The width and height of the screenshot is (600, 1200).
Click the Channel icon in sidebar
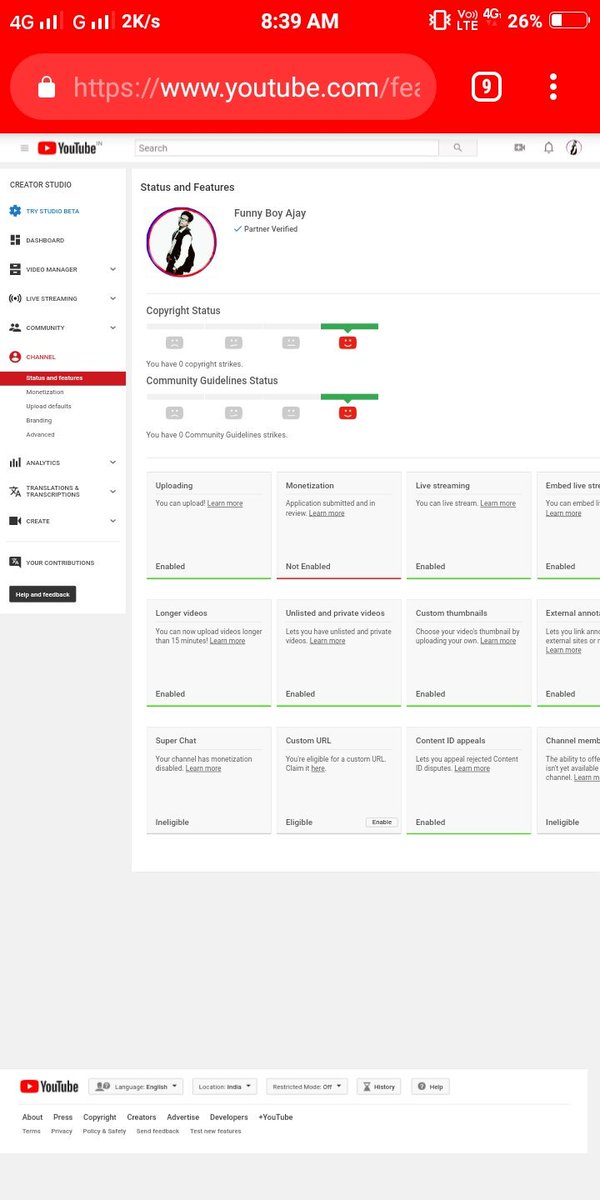15,357
